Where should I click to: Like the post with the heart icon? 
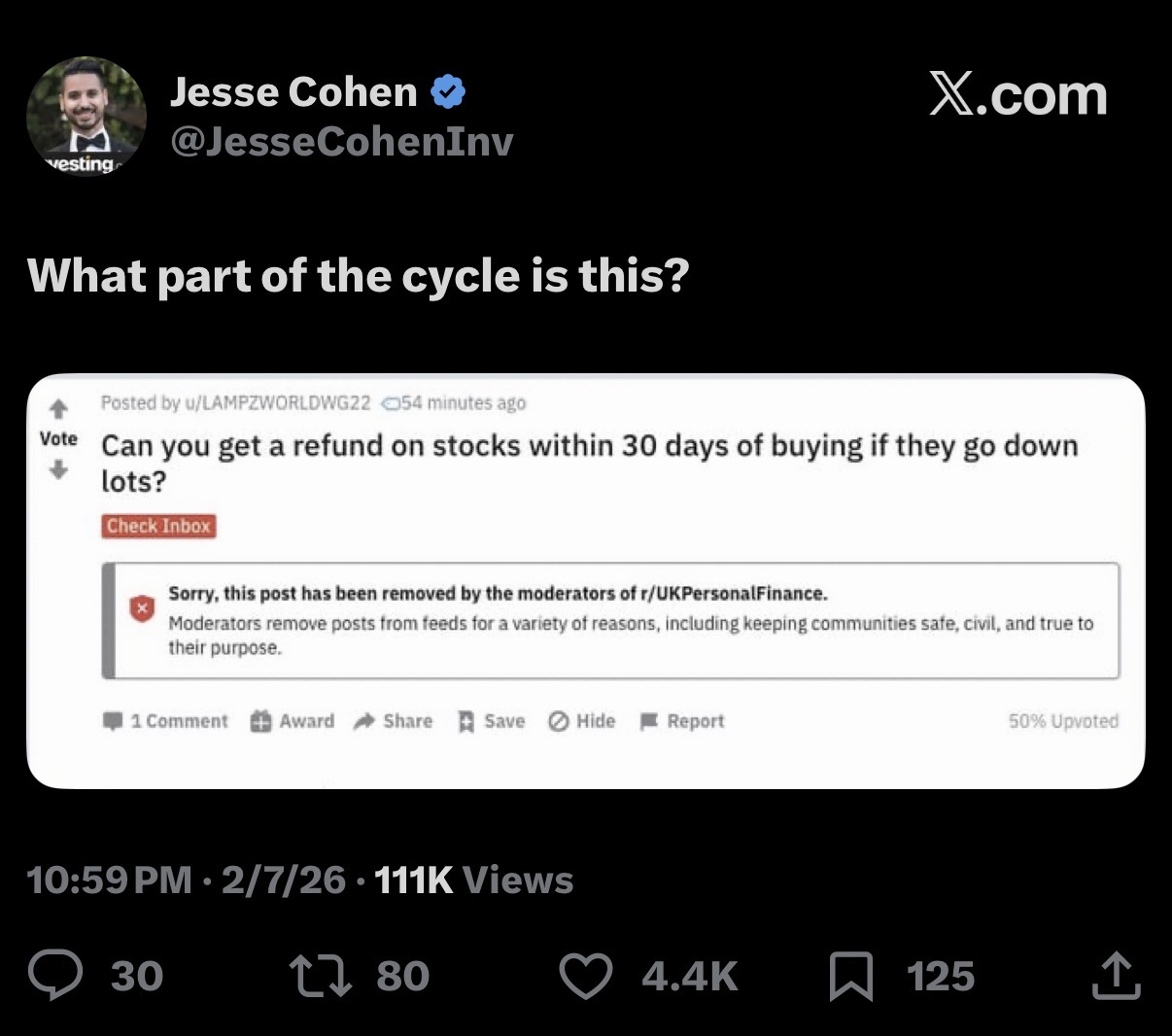[587, 976]
